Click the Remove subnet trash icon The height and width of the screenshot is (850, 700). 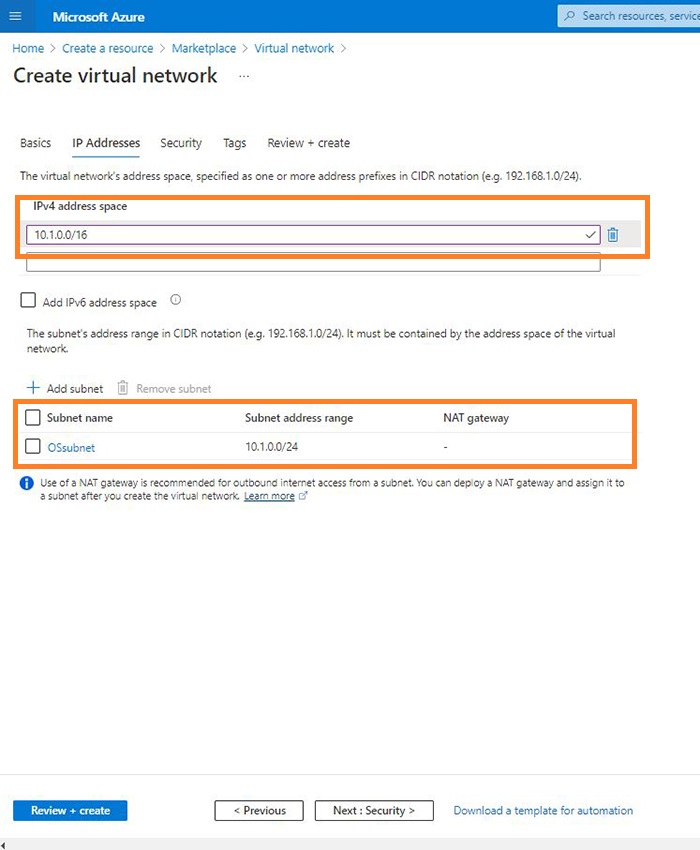coord(123,388)
